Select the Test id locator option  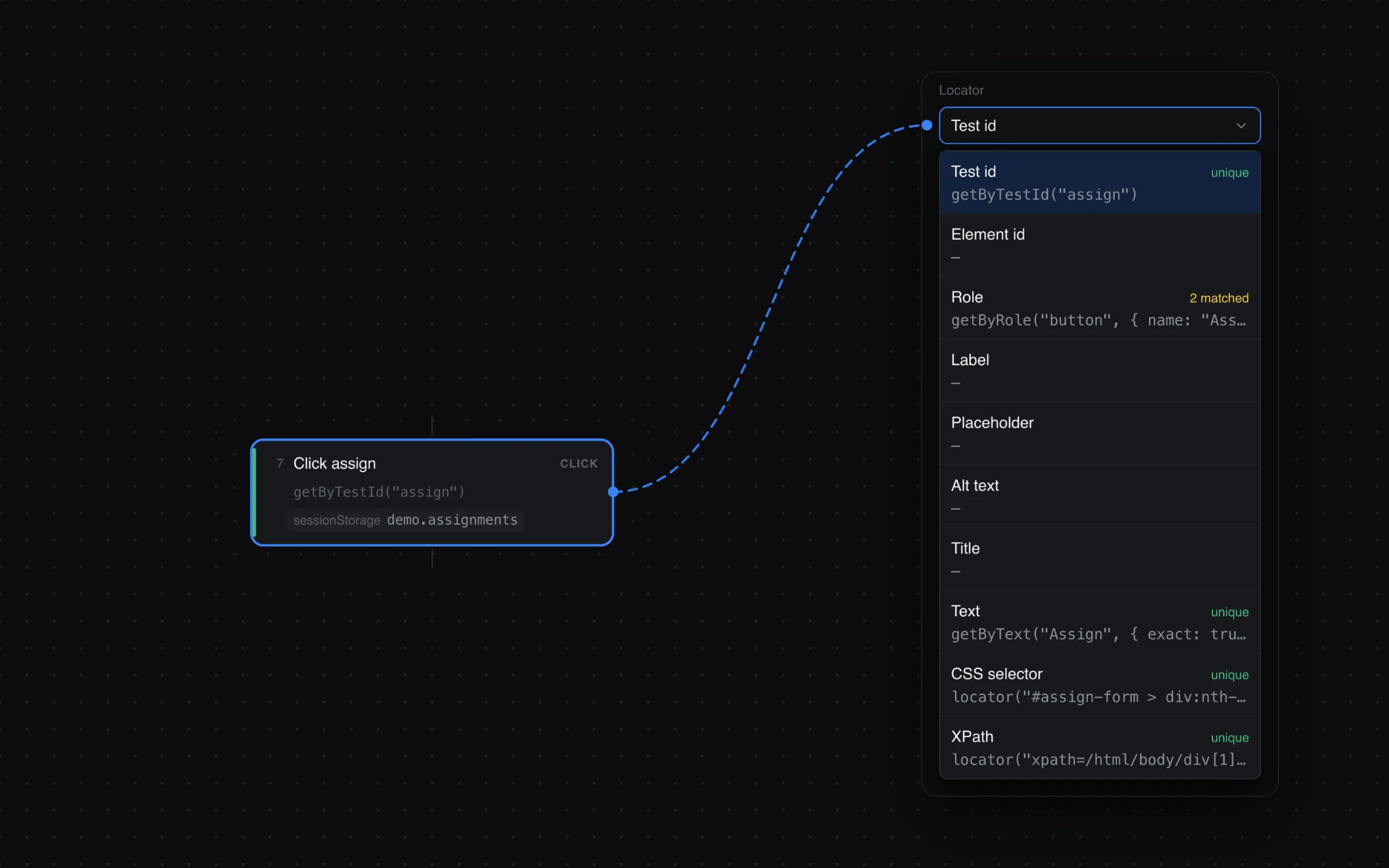pos(1099,182)
